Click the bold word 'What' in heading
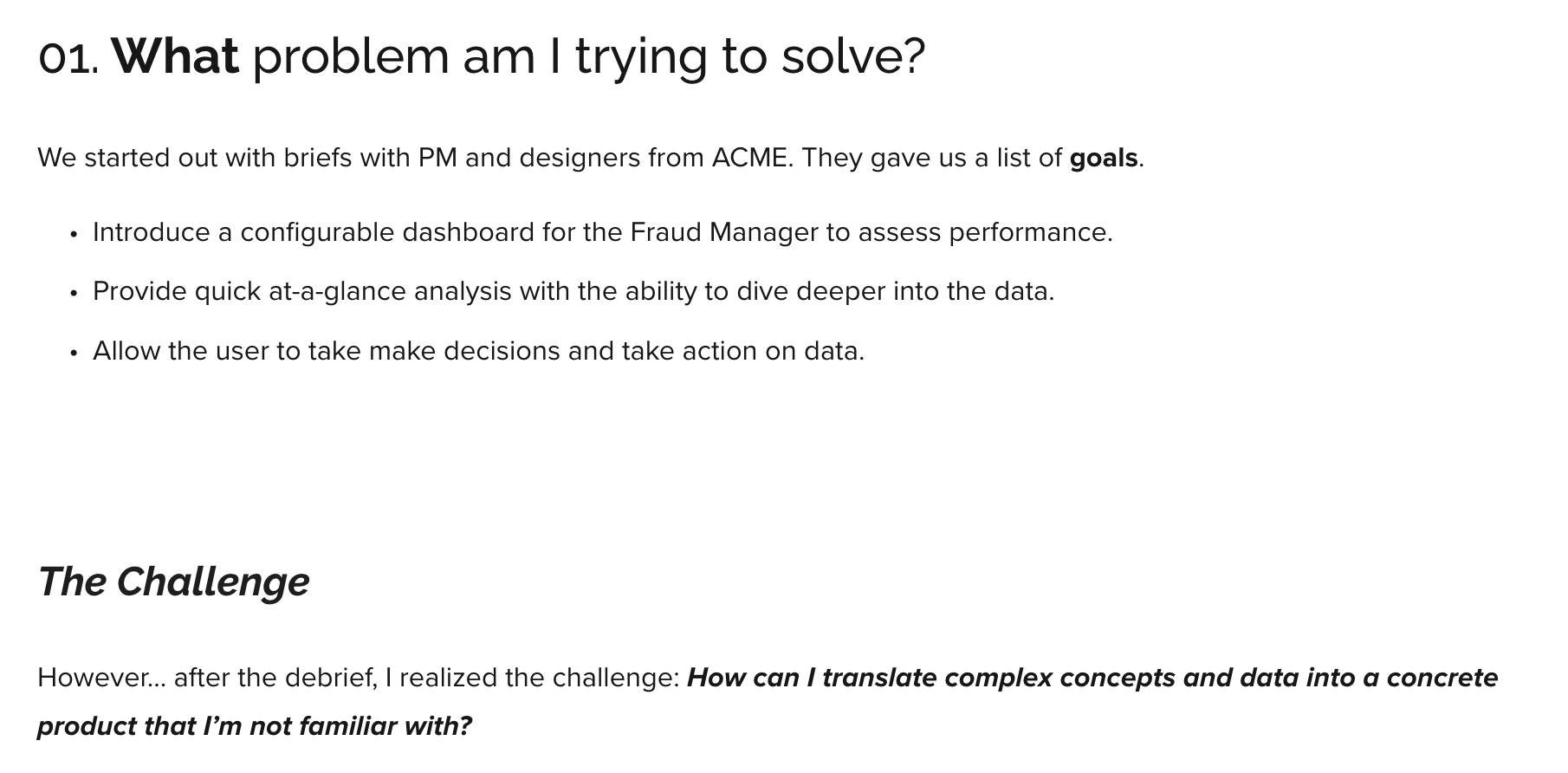1568x773 pixels. point(175,56)
